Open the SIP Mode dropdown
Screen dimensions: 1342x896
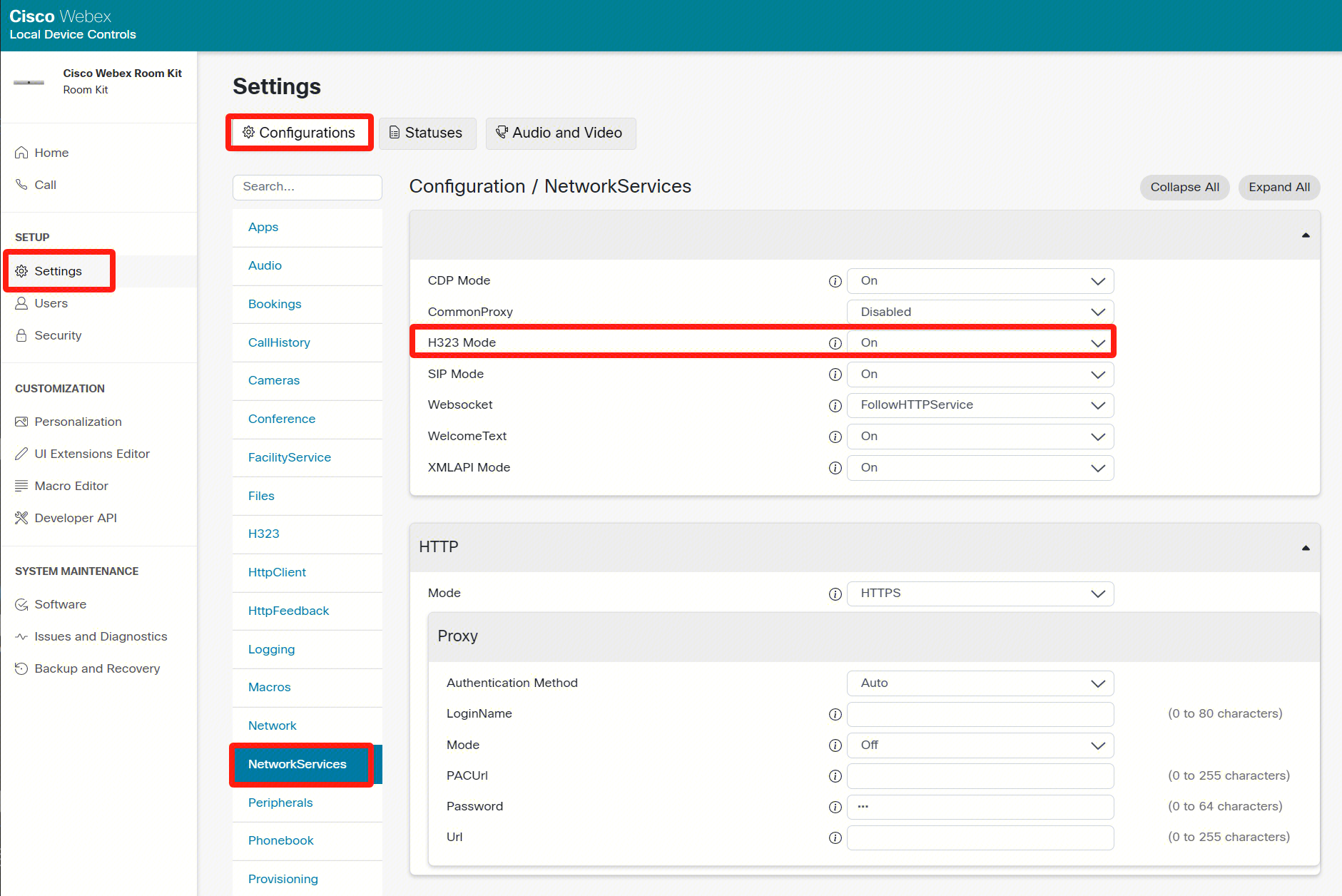pyautogui.click(x=980, y=375)
